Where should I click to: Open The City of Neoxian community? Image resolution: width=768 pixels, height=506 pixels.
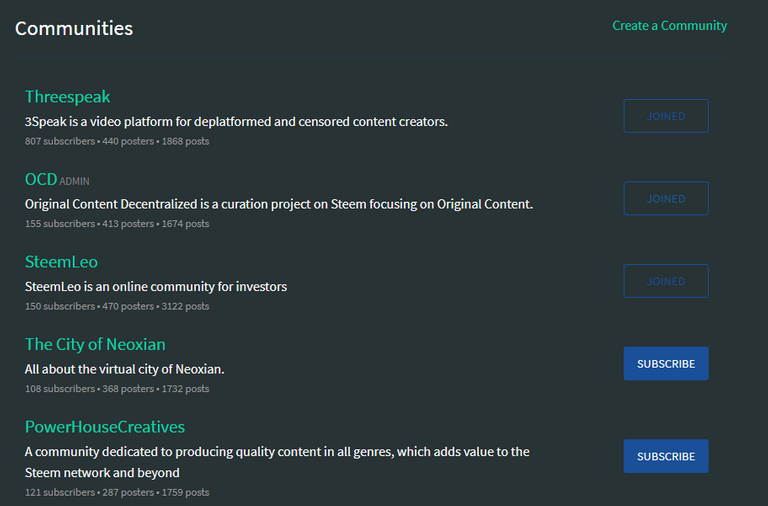pos(95,344)
